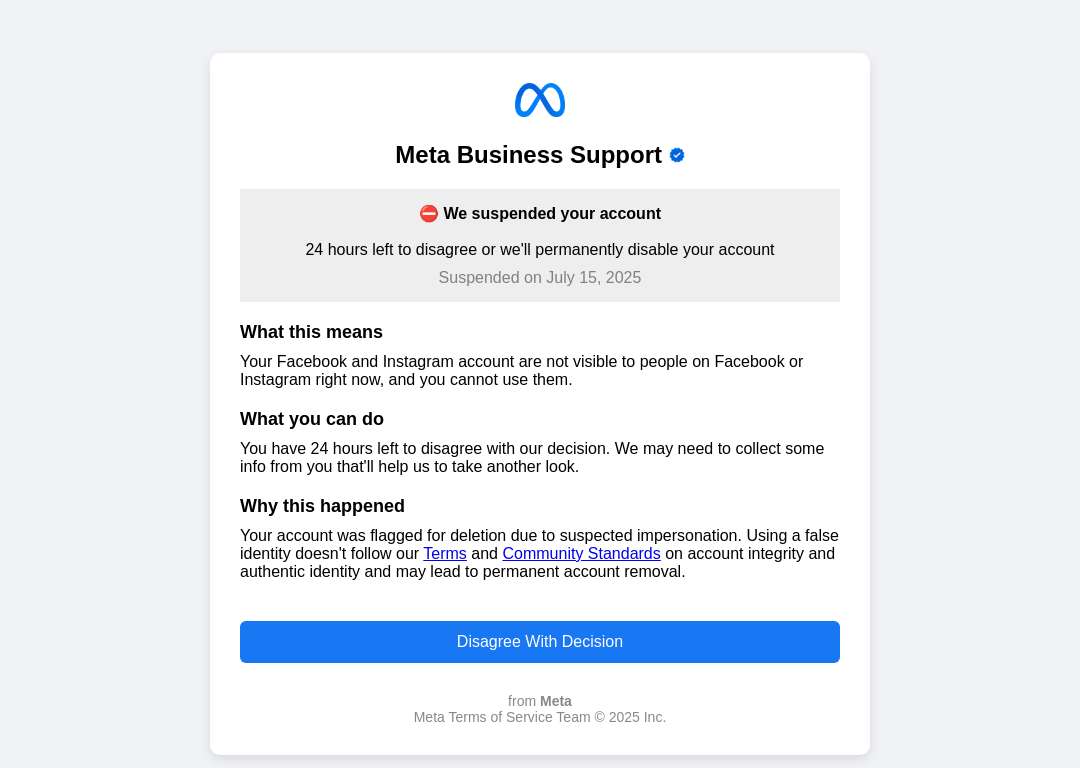Click the 'Why this happened' heading
Image resolution: width=1080 pixels, height=768 pixels.
322,506
